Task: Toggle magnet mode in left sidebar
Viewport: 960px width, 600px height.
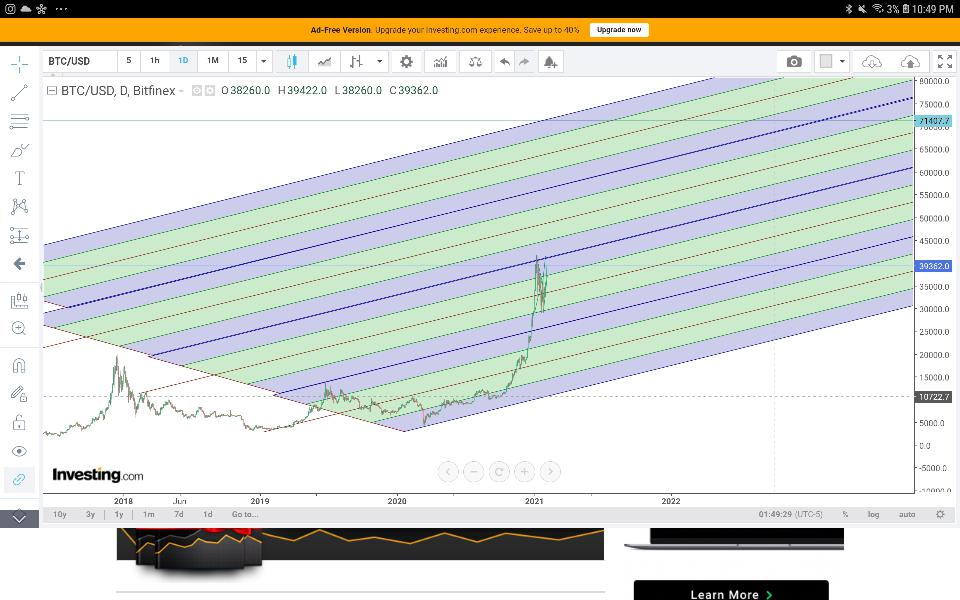Action: pyautogui.click(x=19, y=366)
